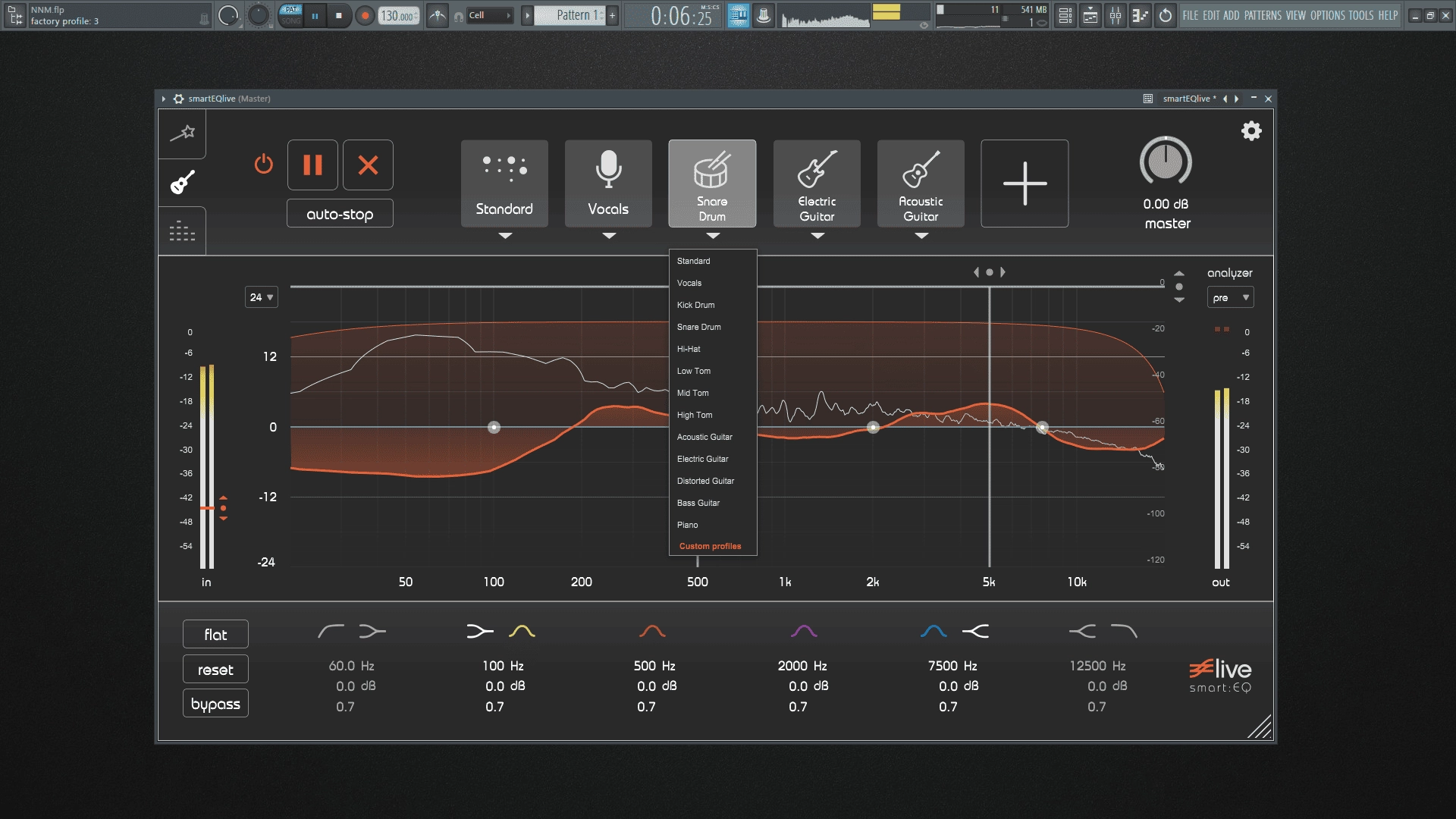Select yellow bell filter for 100 Hz band
Screen dimensions: 1456x819
pos(522,631)
